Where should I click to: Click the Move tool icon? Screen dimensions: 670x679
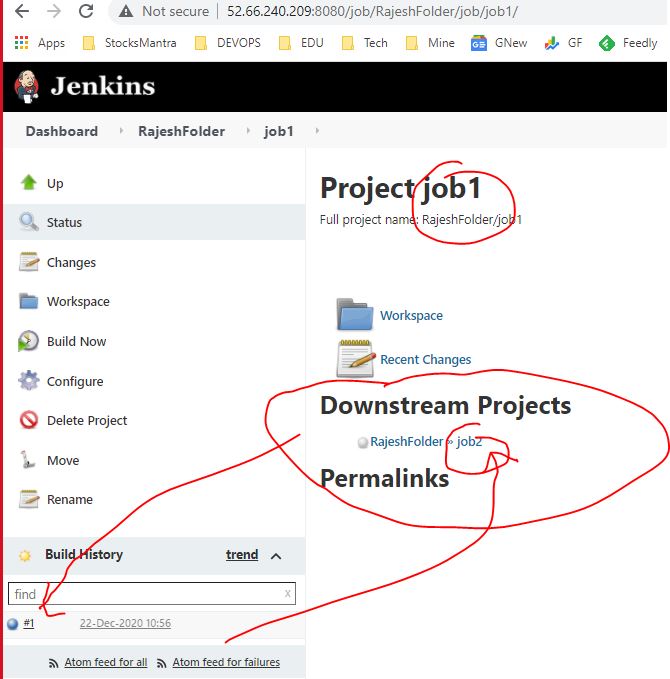click(x=28, y=460)
